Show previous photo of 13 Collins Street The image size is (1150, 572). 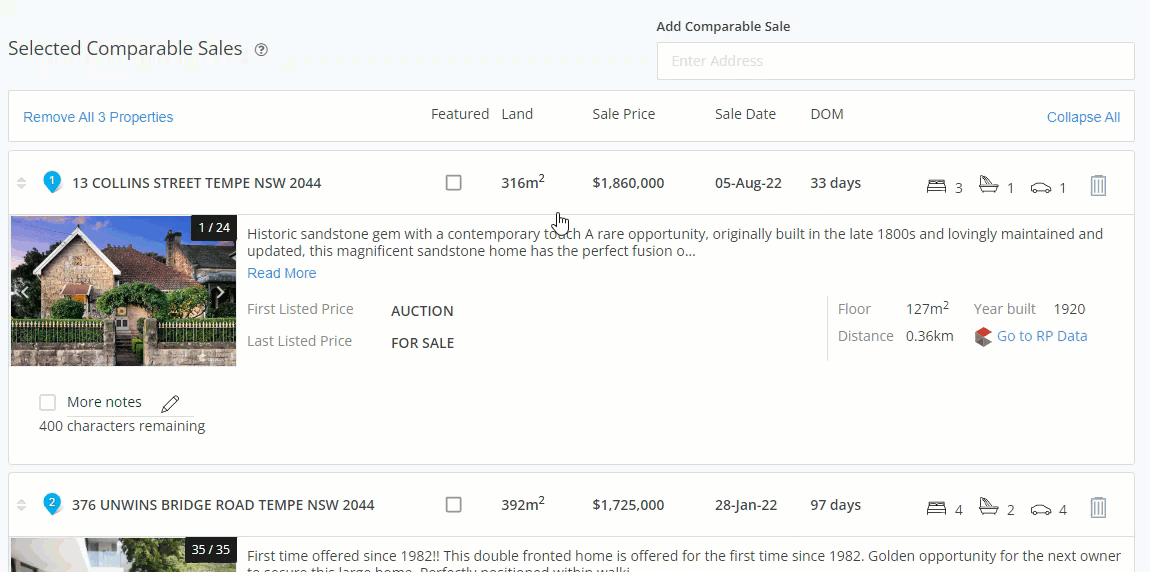point(24,293)
